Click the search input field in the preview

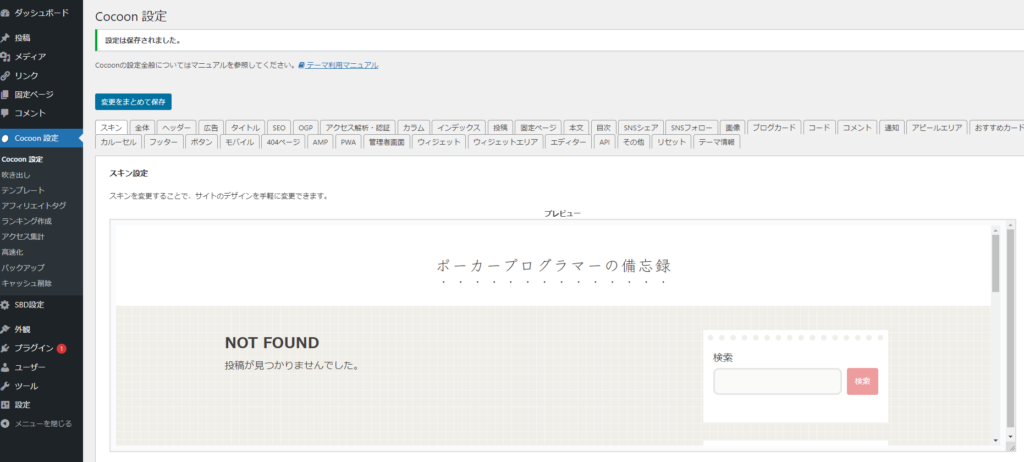click(x=777, y=382)
